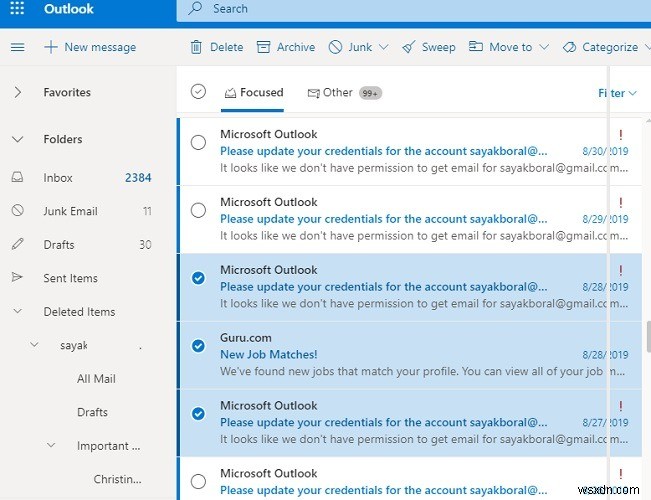The height and width of the screenshot is (500, 651).
Task: Click the importance flag on 8/29/2019 email
Action: (621, 202)
